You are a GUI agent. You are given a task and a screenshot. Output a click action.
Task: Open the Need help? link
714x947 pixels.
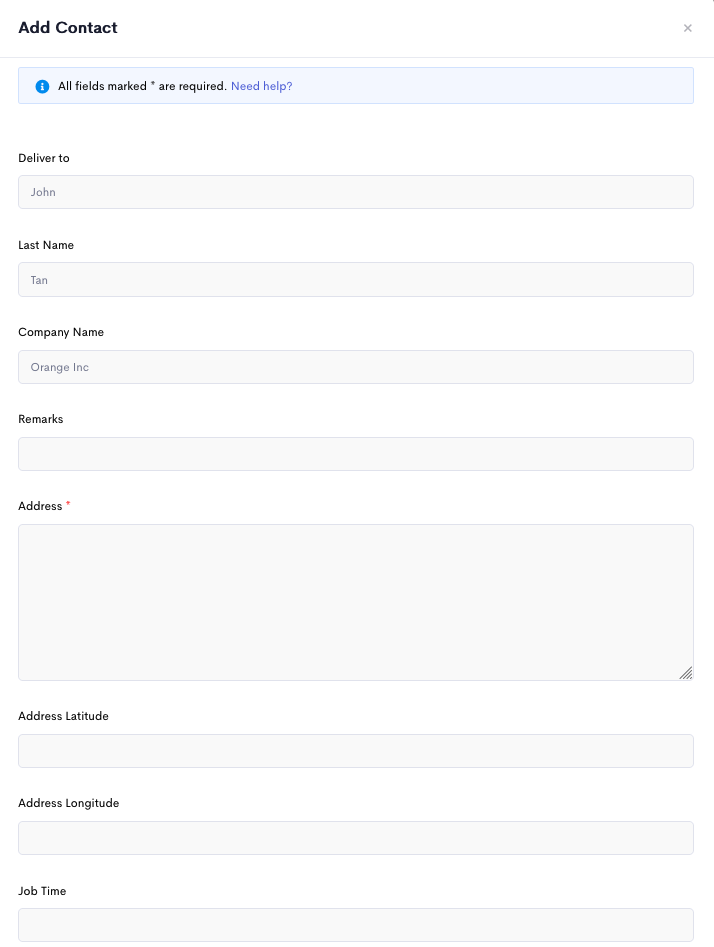pos(262,86)
